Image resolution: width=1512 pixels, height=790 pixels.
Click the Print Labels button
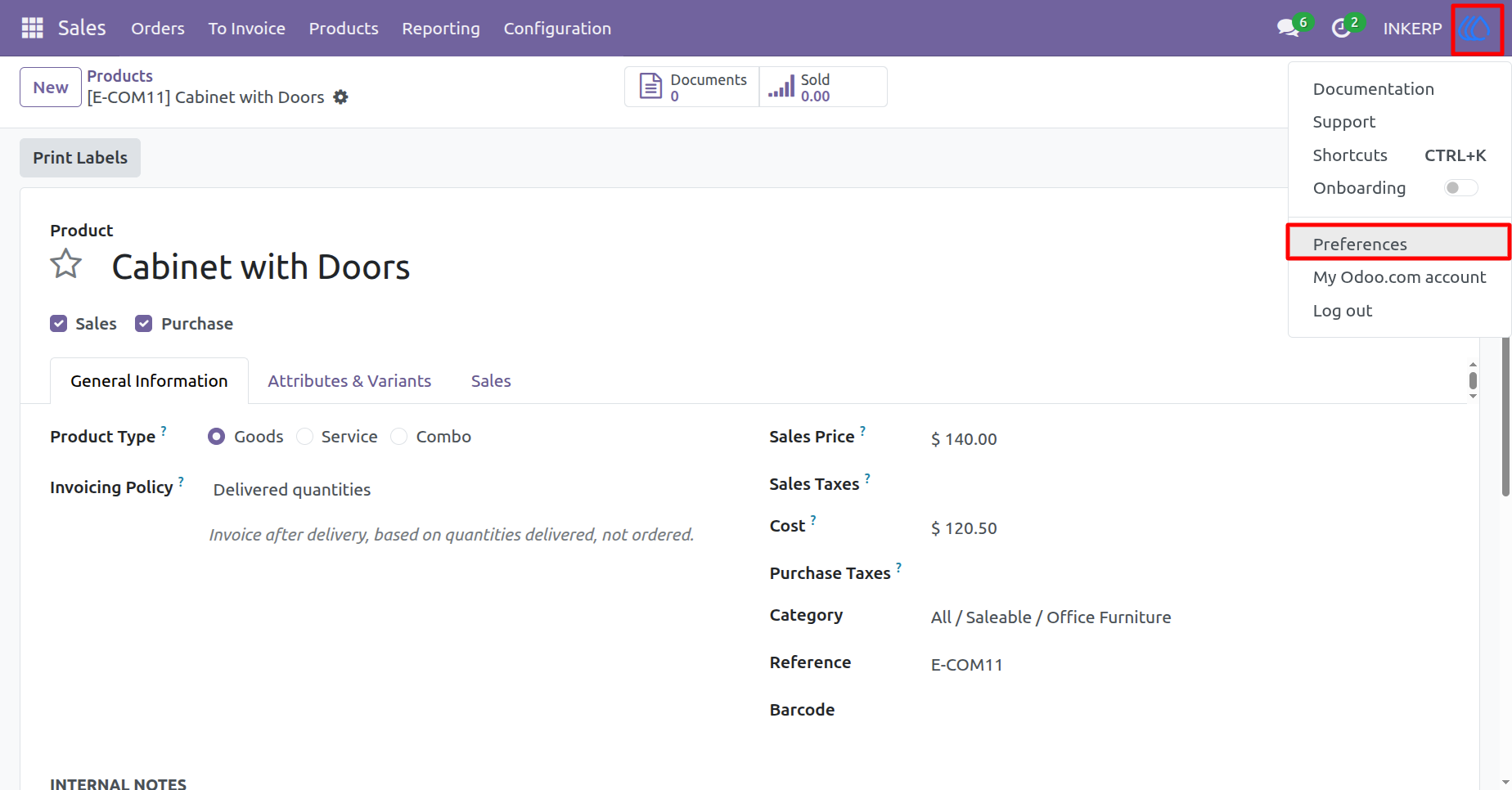click(80, 158)
